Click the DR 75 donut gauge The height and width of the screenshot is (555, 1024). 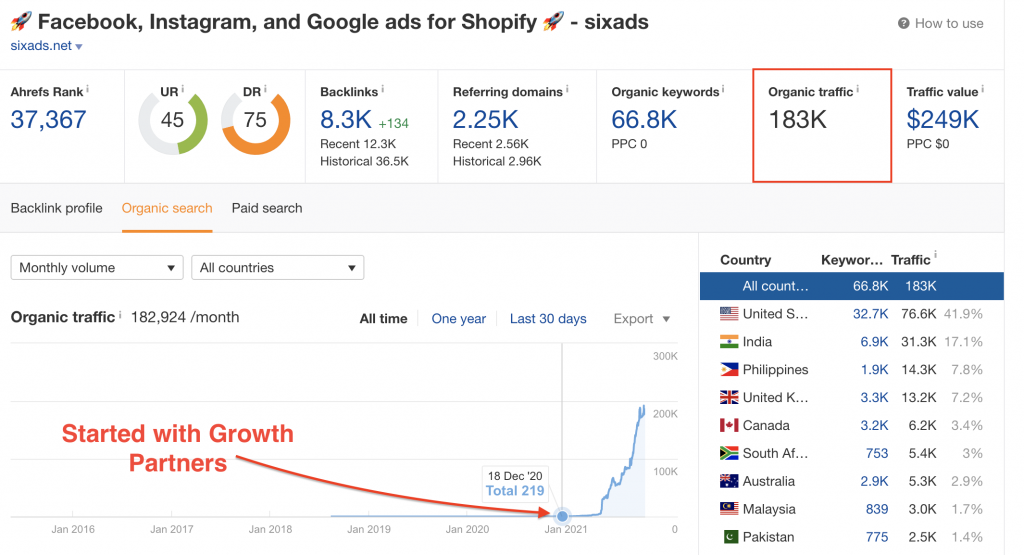click(x=256, y=121)
